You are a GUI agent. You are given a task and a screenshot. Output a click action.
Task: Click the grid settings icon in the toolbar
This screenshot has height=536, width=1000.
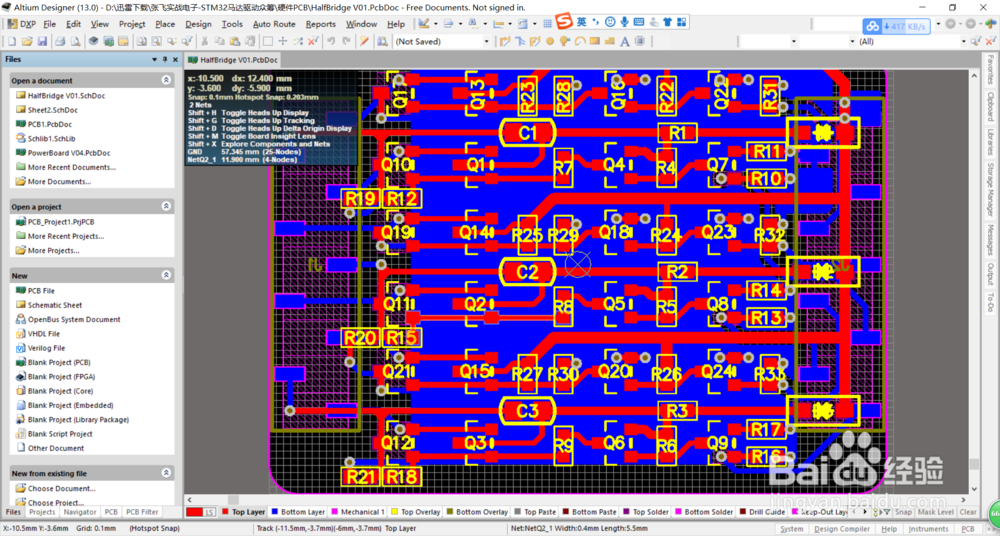tap(547, 24)
